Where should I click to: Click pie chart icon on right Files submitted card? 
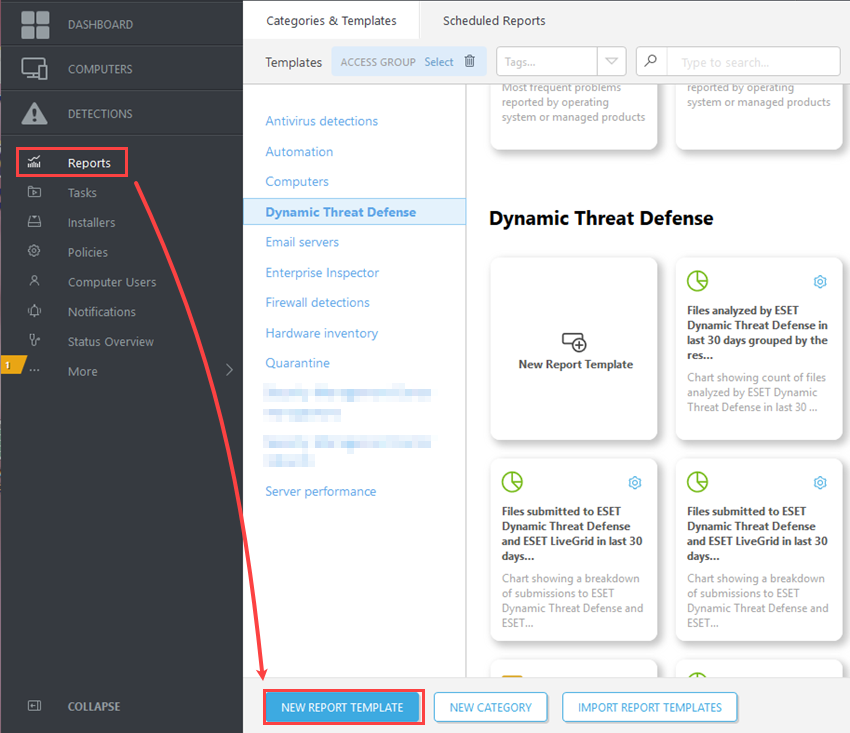pyautogui.click(x=697, y=481)
